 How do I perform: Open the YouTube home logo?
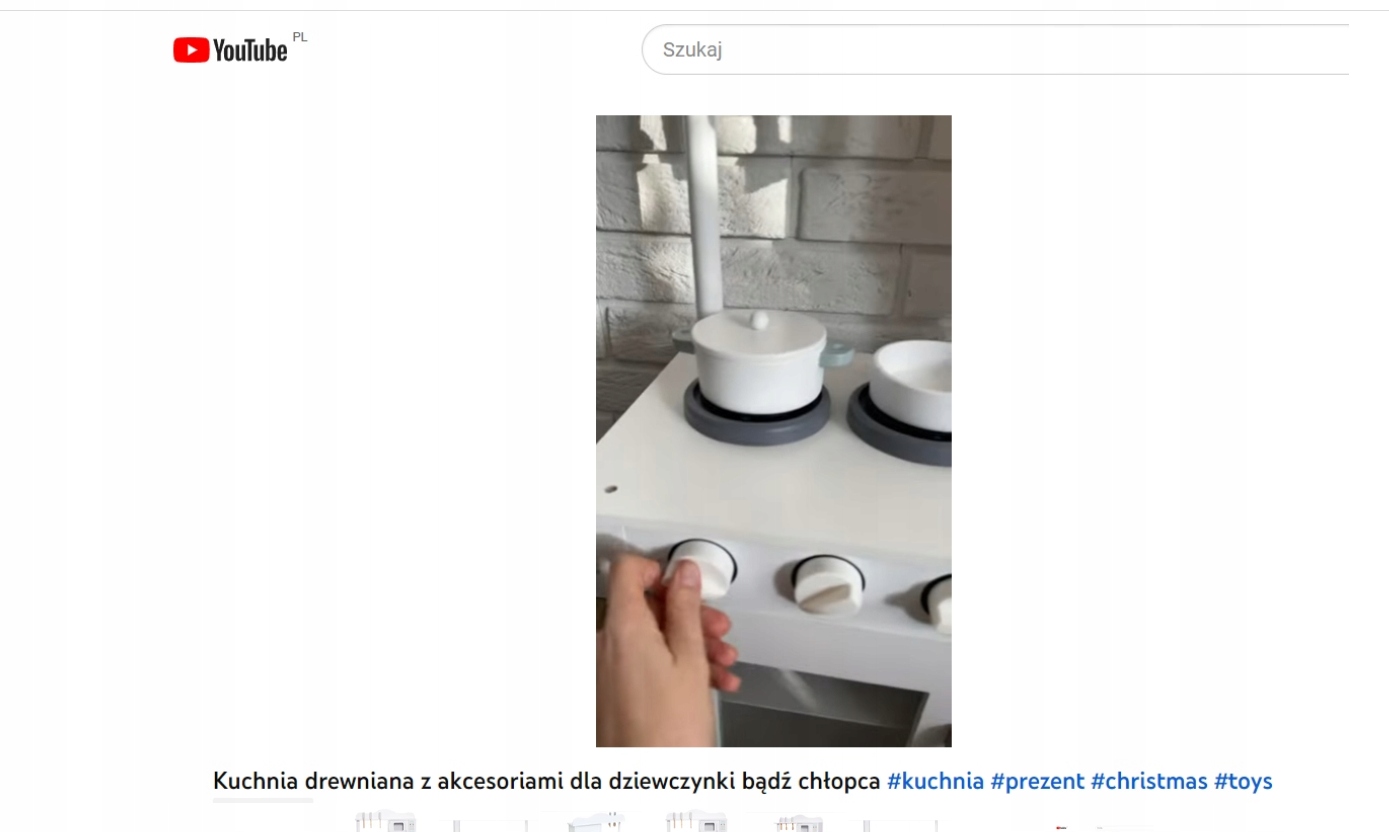coord(230,50)
